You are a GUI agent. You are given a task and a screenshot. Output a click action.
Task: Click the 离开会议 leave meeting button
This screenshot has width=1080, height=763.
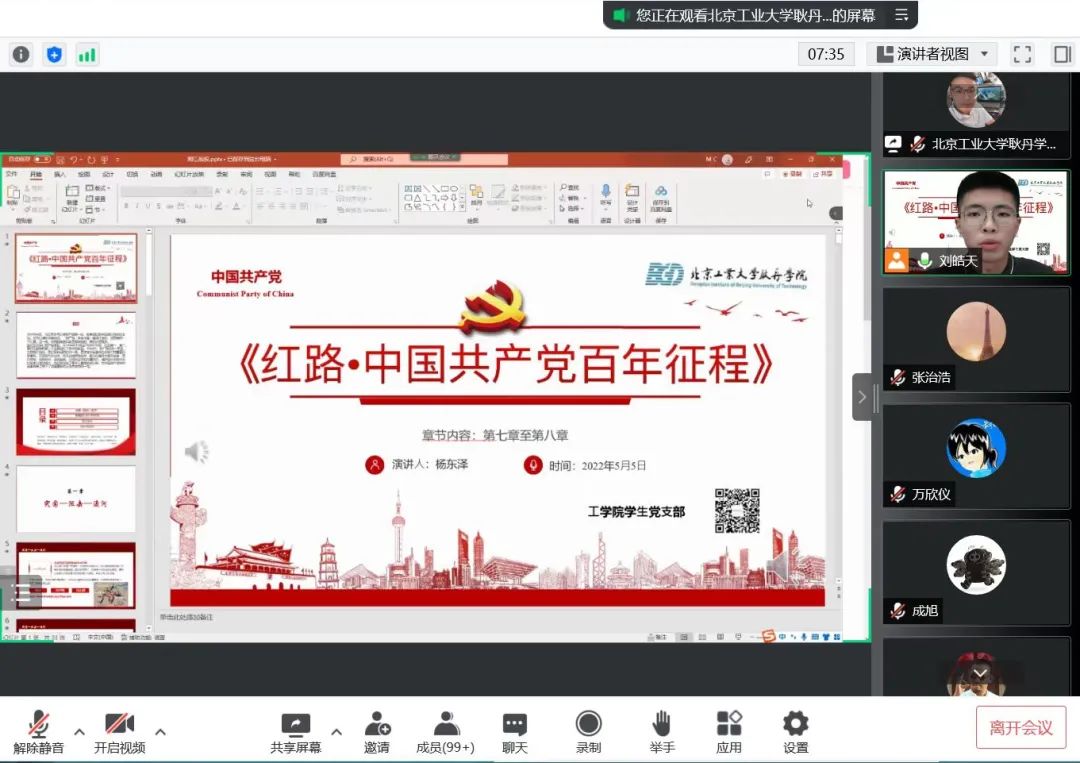pyautogui.click(x=1021, y=727)
